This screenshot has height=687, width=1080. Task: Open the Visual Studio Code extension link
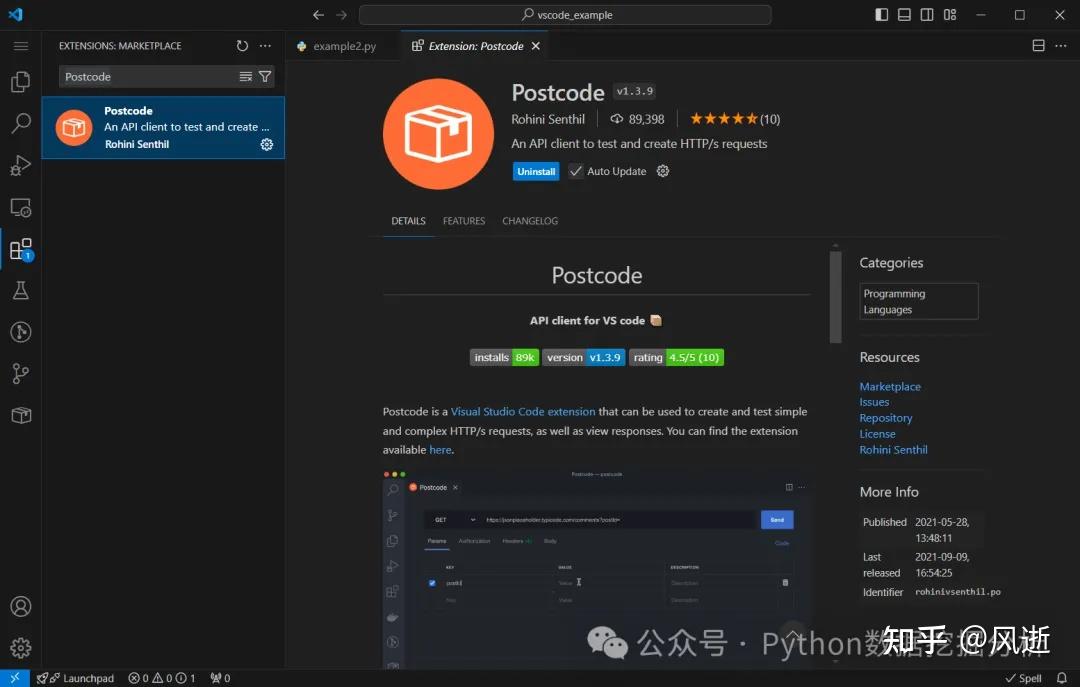click(x=523, y=411)
